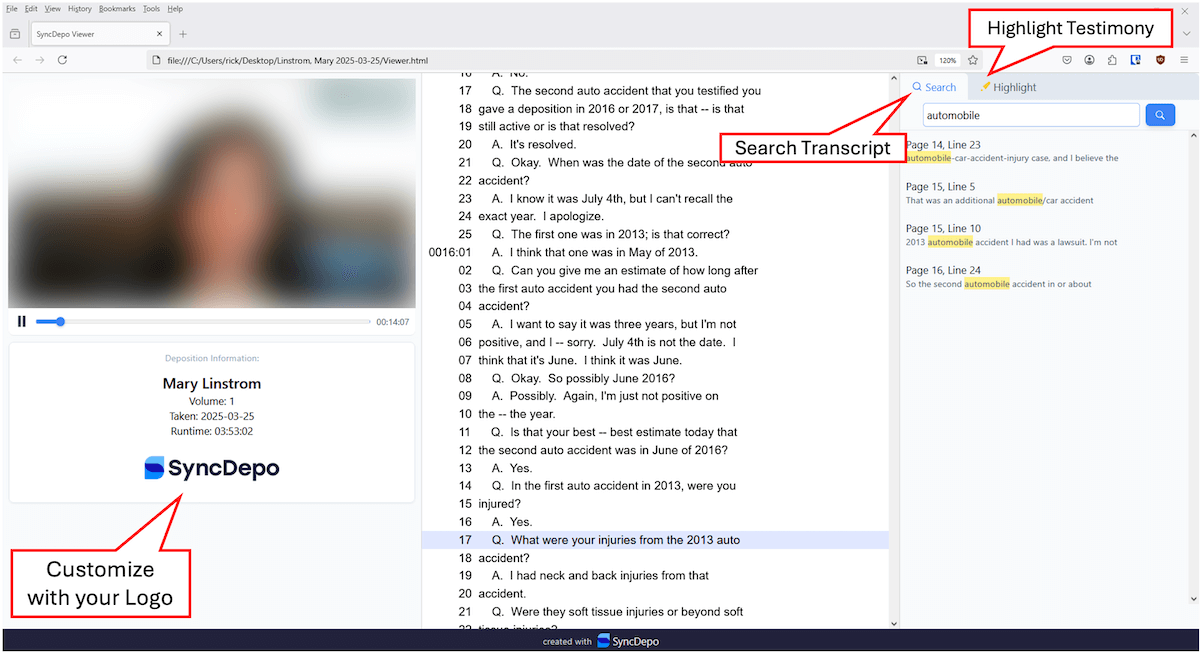Save page to Pocket

1067,60
